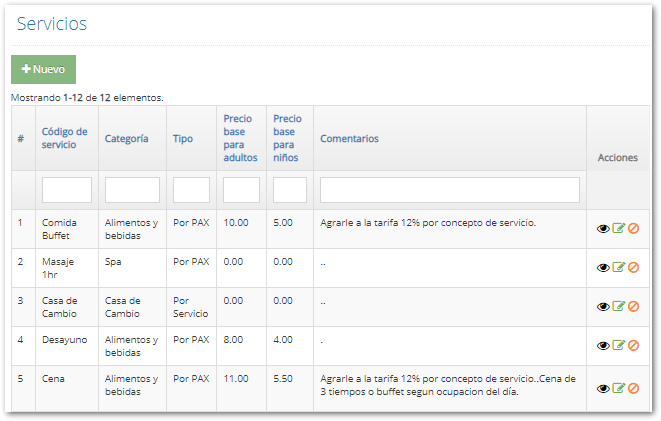Focus the Código de servicio filter field
The height and width of the screenshot is (421, 661).
click(x=67, y=190)
